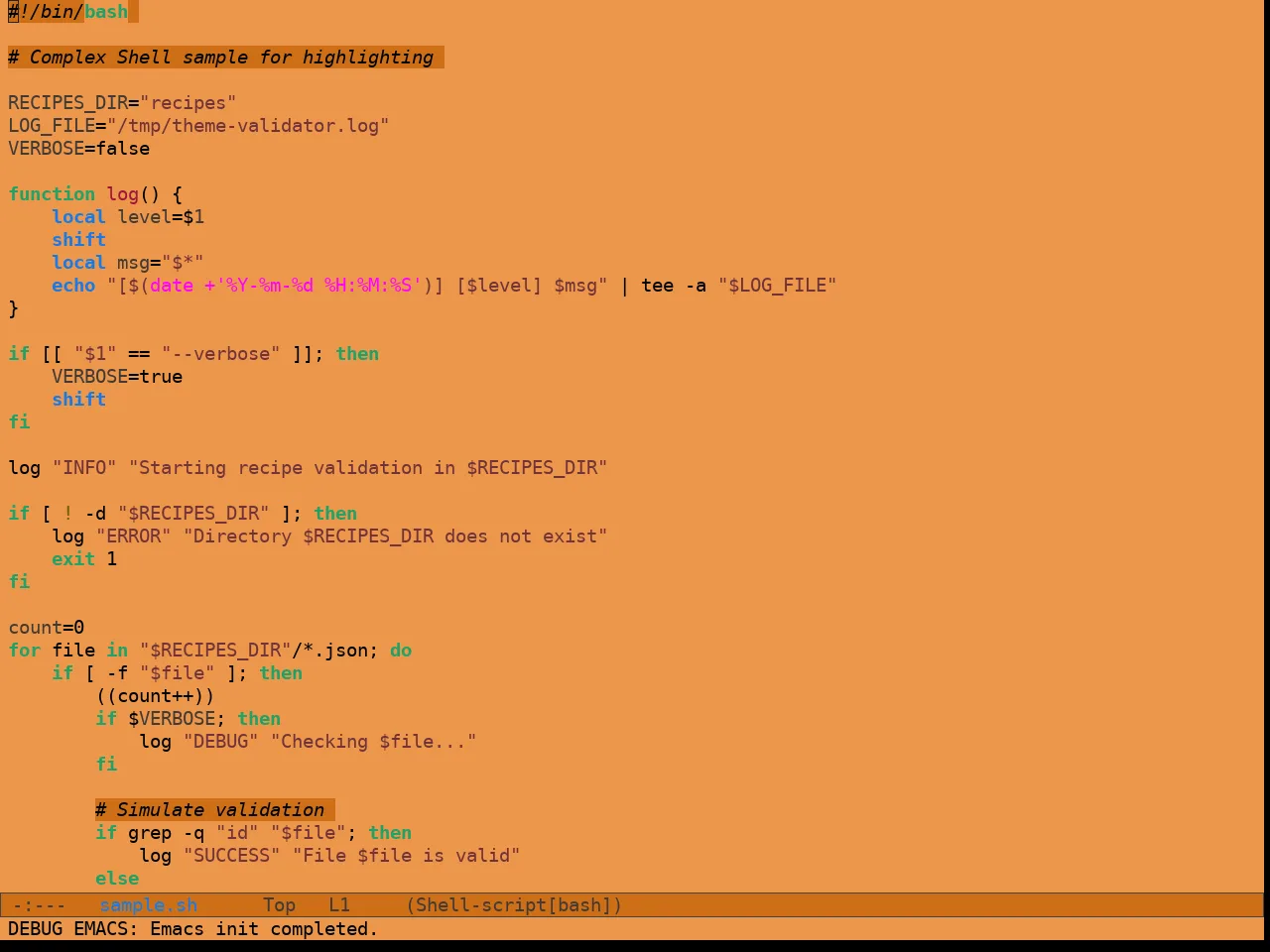Click the L1 line number indicator
1270x952 pixels.
339,904
